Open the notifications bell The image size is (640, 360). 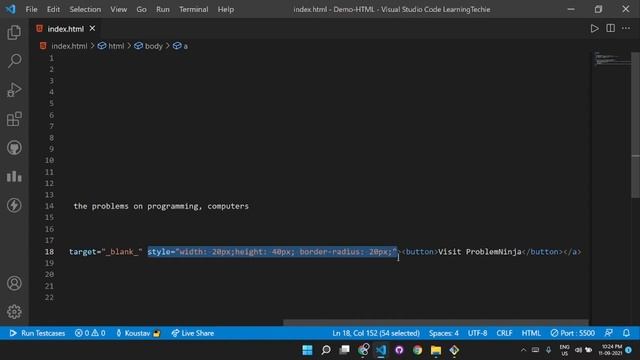(626, 333)
